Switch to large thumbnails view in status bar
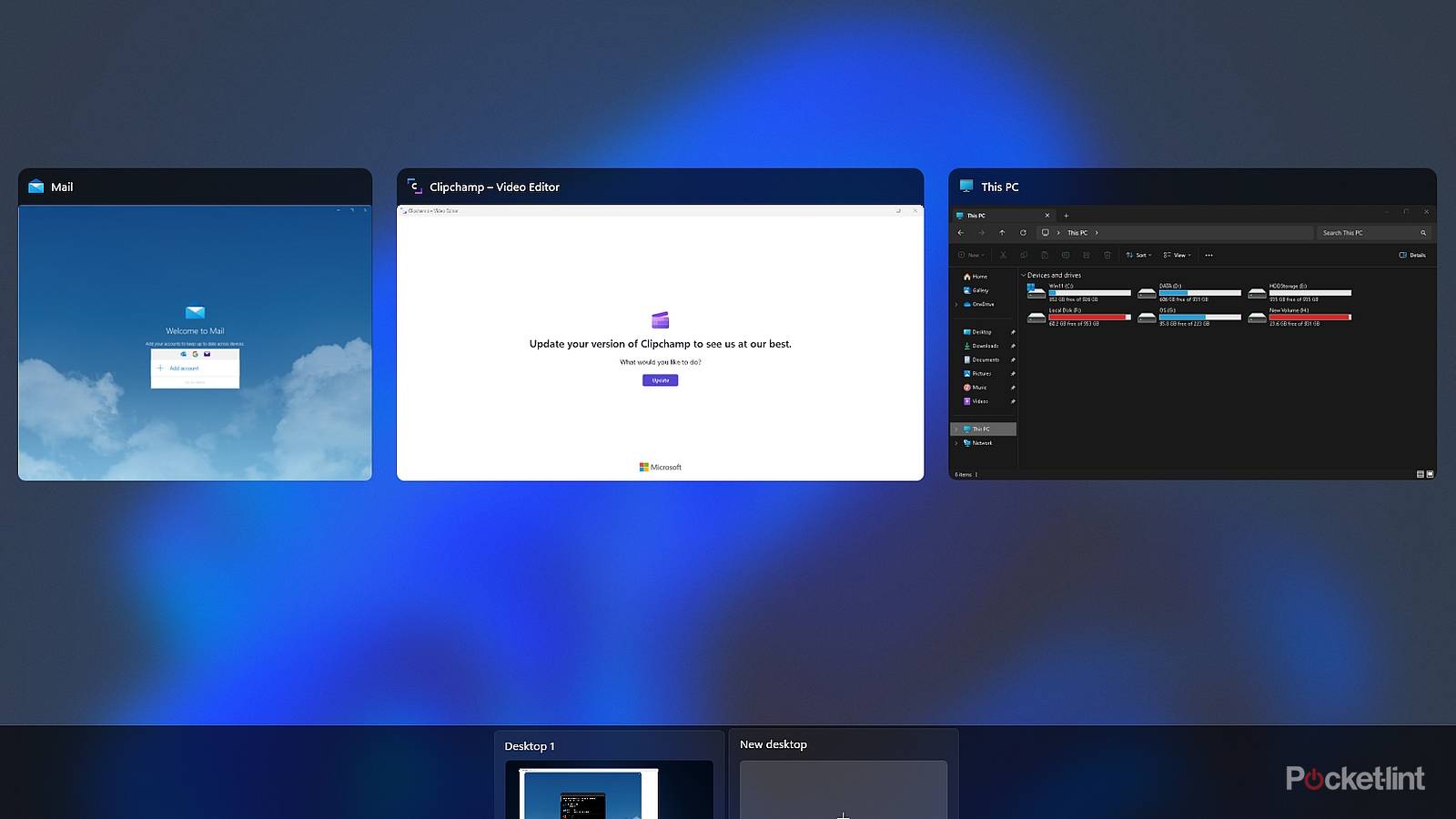This screenshot has width=1456, height=819. tap(1430, 474)
